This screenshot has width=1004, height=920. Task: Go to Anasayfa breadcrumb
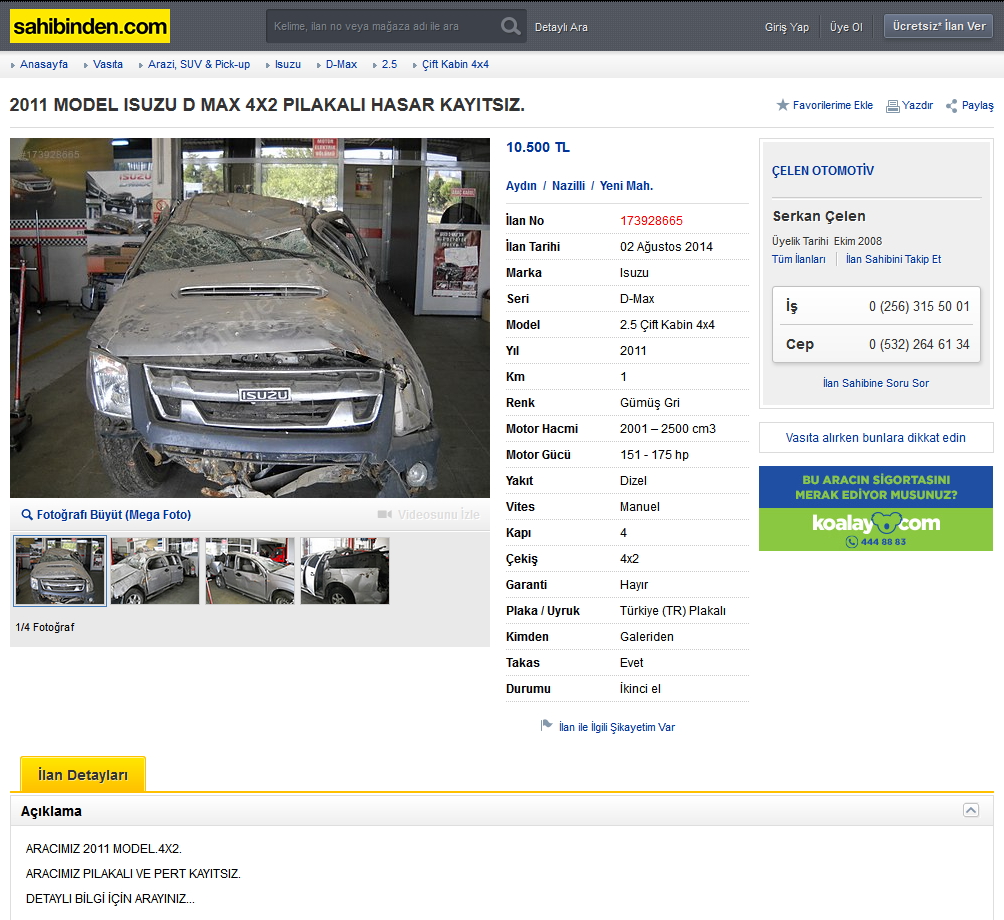pyautogui.click(x=44, y=64)
